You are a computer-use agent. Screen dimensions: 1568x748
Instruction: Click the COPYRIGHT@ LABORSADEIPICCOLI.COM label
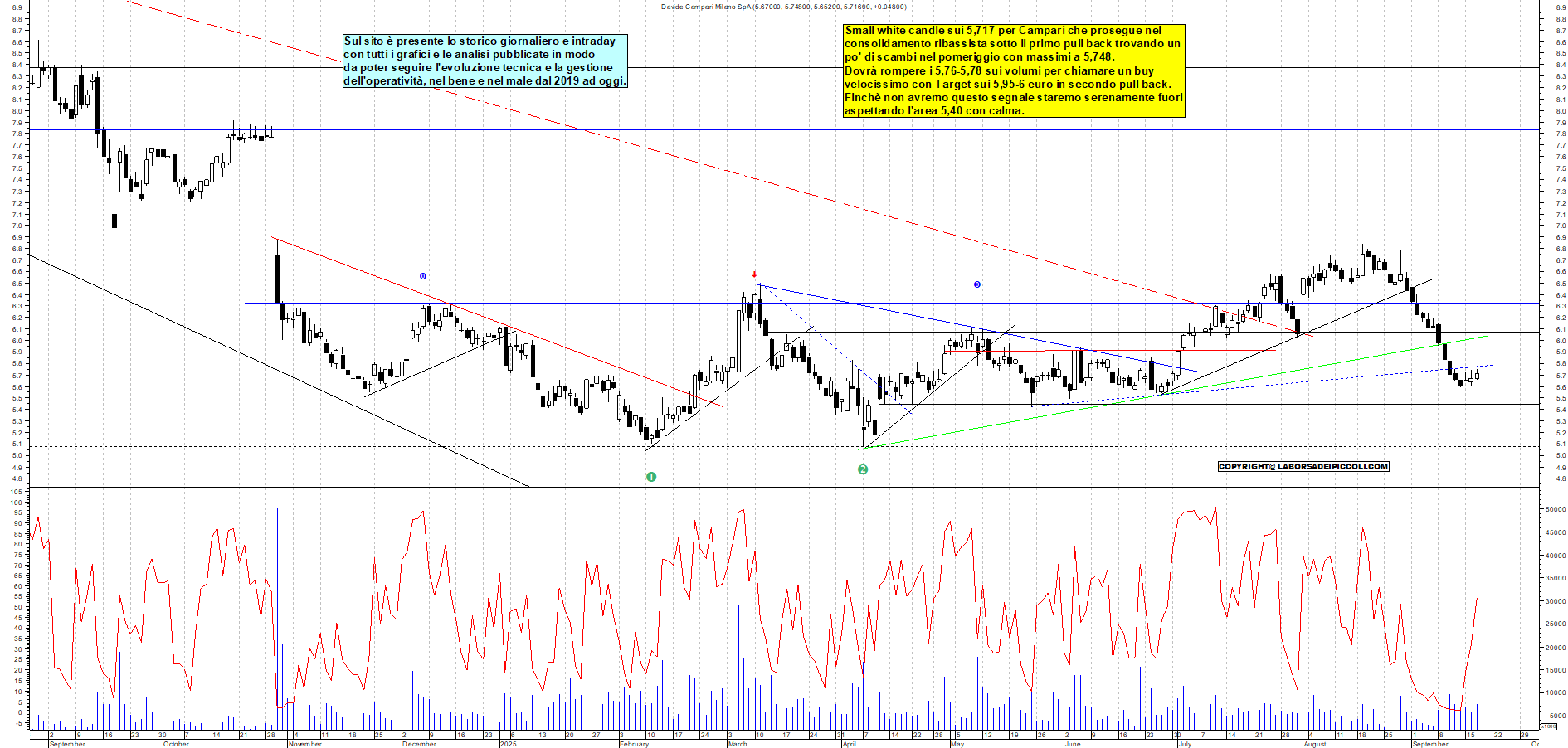(x=1303, y=466)
